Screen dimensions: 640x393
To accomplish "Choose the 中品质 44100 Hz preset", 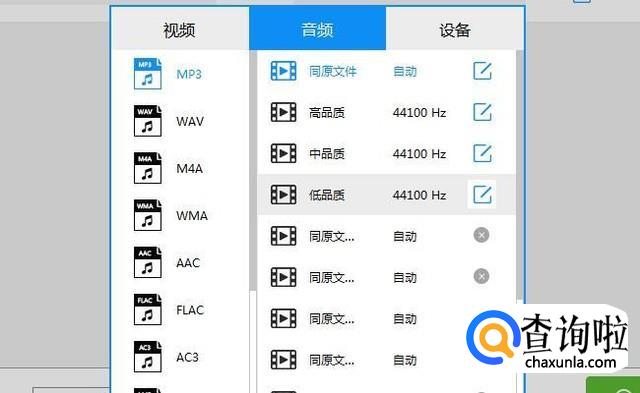I will coord(387,153).
